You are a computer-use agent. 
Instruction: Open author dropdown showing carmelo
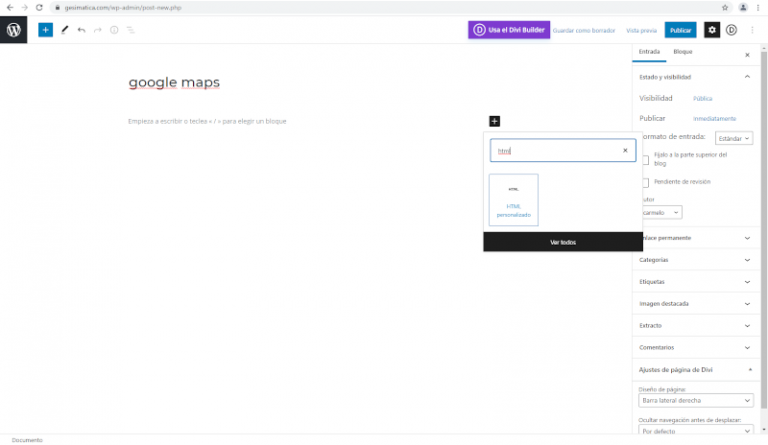click(x=661, y=212)
